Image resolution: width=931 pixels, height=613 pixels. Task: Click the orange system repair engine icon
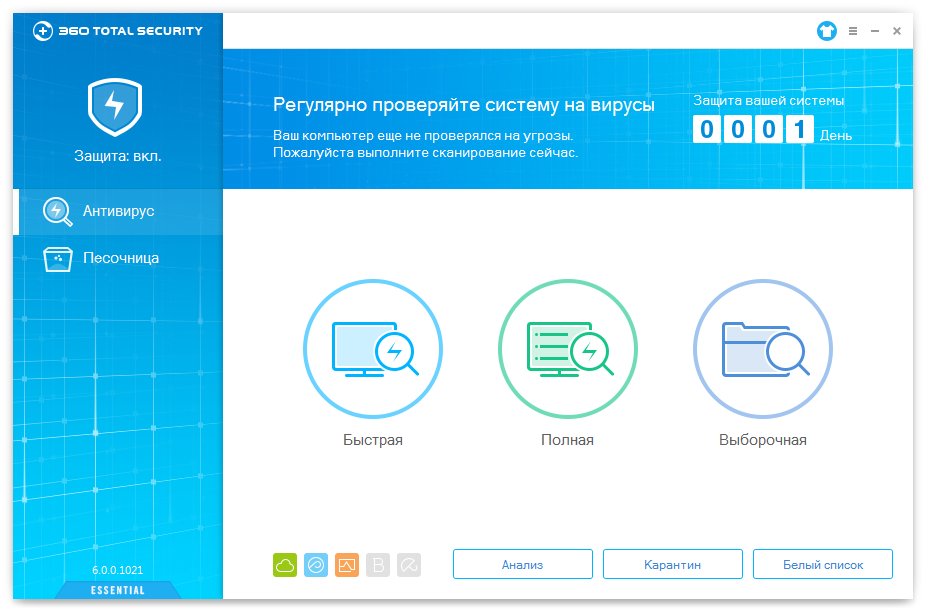point(347,565)
